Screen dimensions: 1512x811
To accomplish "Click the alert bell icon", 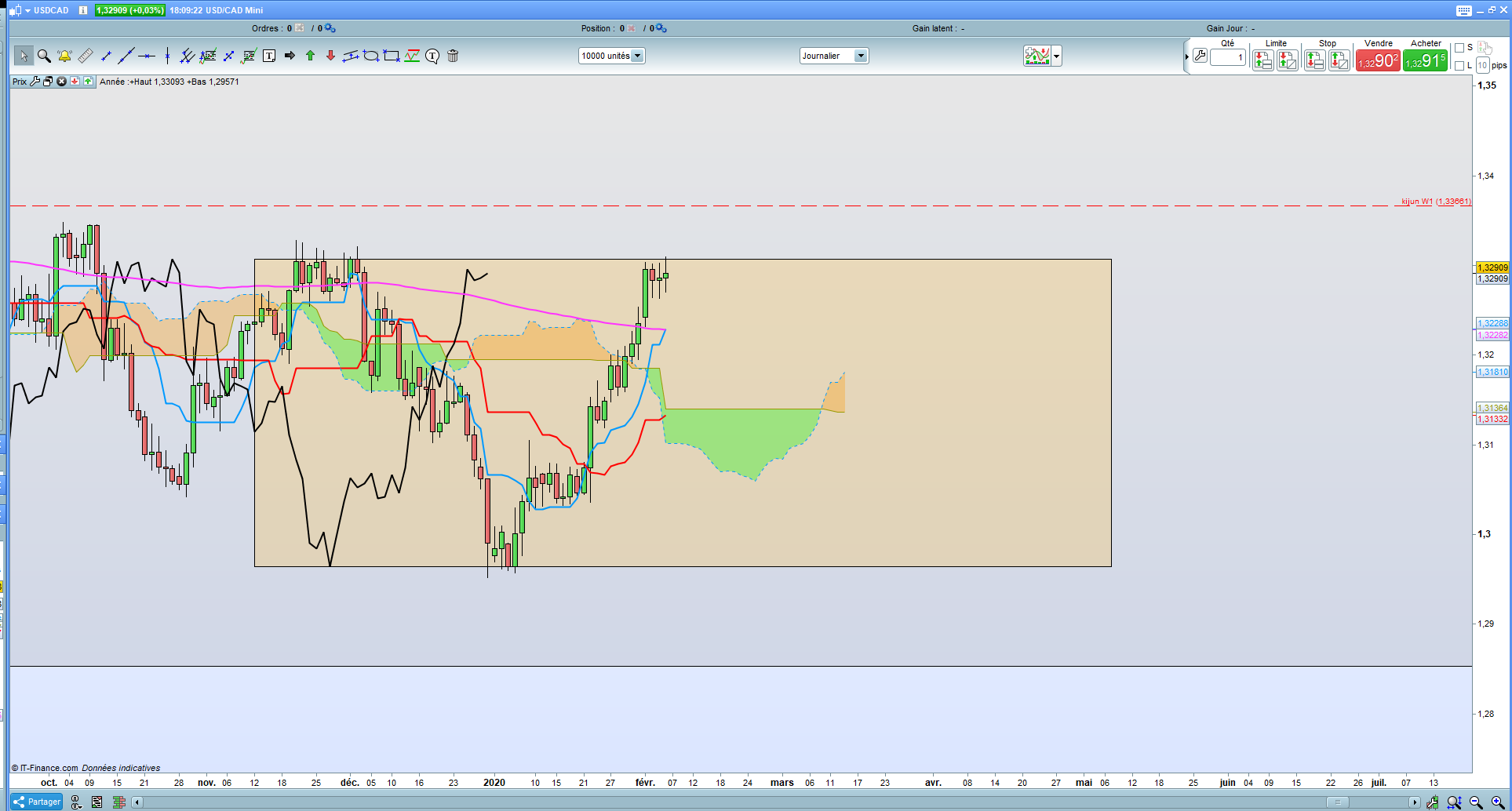I will [64, 56].
